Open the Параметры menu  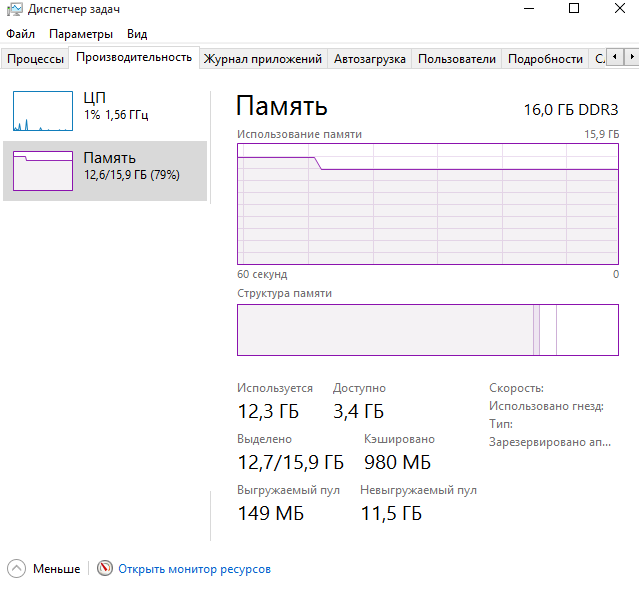tap(81, 34)
